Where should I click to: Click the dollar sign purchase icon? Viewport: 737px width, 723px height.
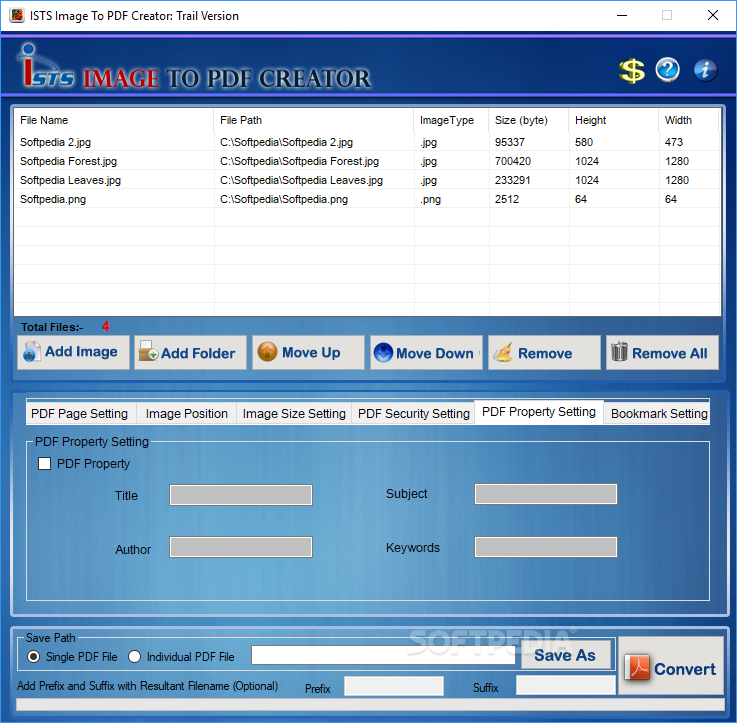click(631, 71)
